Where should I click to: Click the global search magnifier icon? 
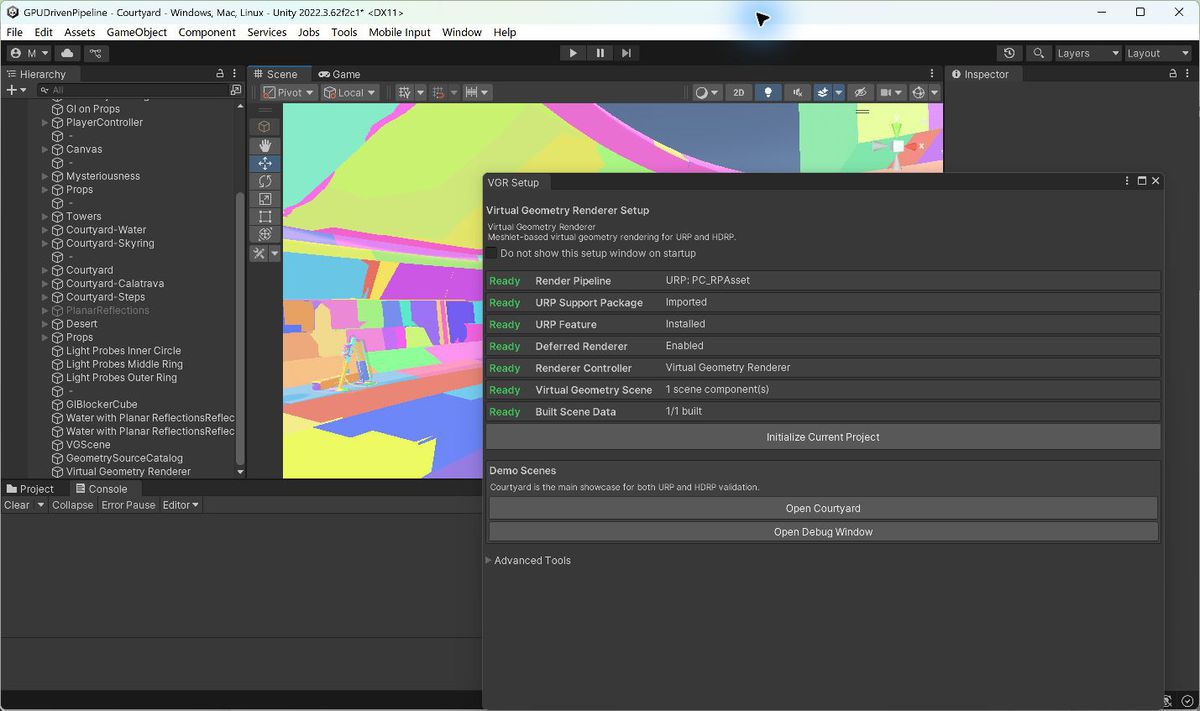[1039, 53]
